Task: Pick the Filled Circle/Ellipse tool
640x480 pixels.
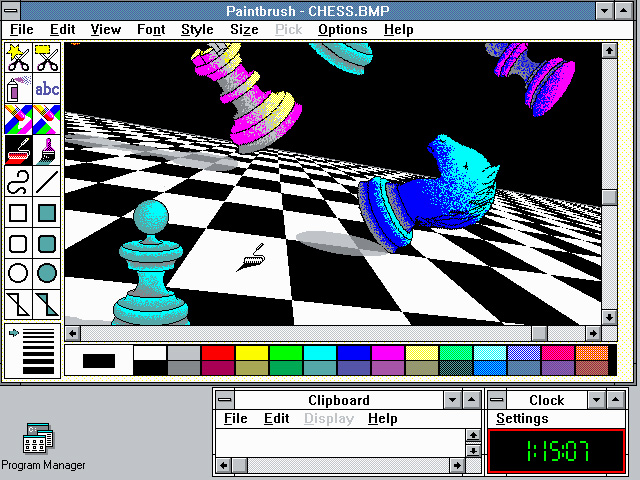Action: (47, 273)
